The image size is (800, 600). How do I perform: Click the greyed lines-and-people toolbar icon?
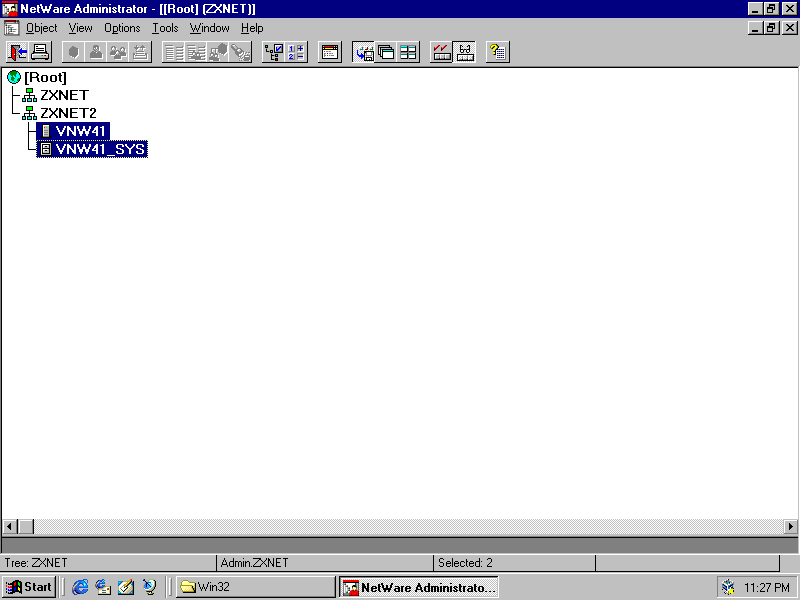point(196,52)
